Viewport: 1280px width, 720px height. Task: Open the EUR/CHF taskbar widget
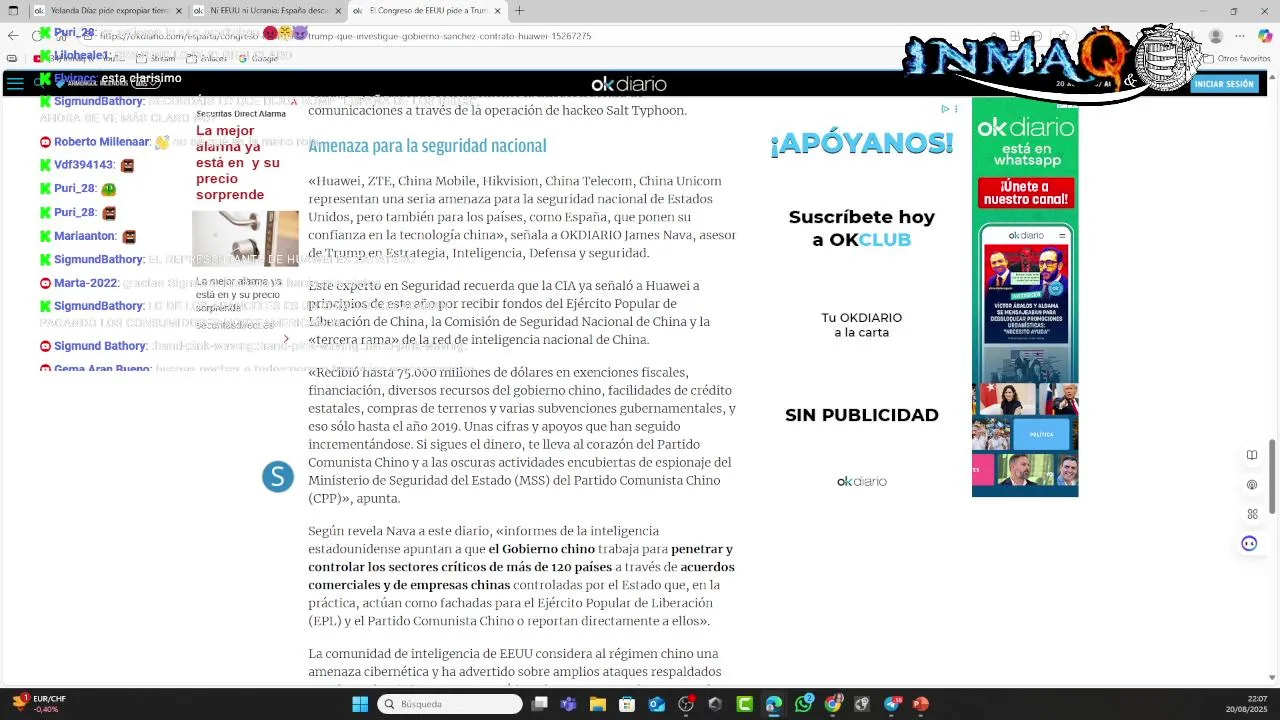(x=40, y=704)
